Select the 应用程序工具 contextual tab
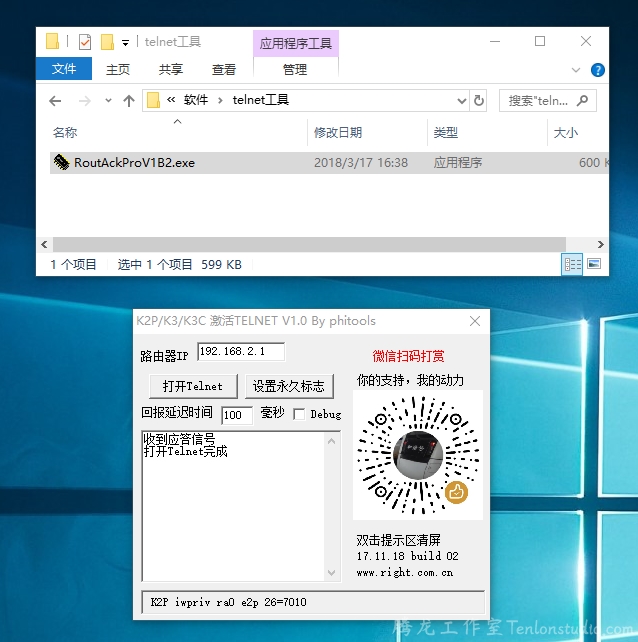Screen dimensions: 638x642 pos(296,43)
